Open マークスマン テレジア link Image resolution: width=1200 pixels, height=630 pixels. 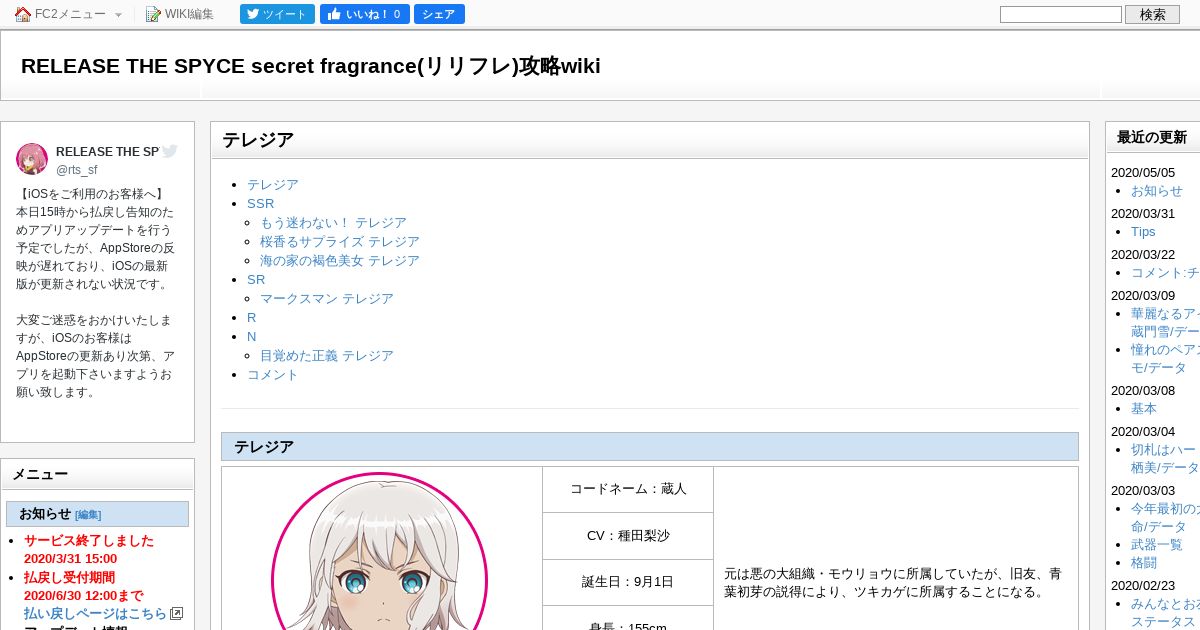327,299
